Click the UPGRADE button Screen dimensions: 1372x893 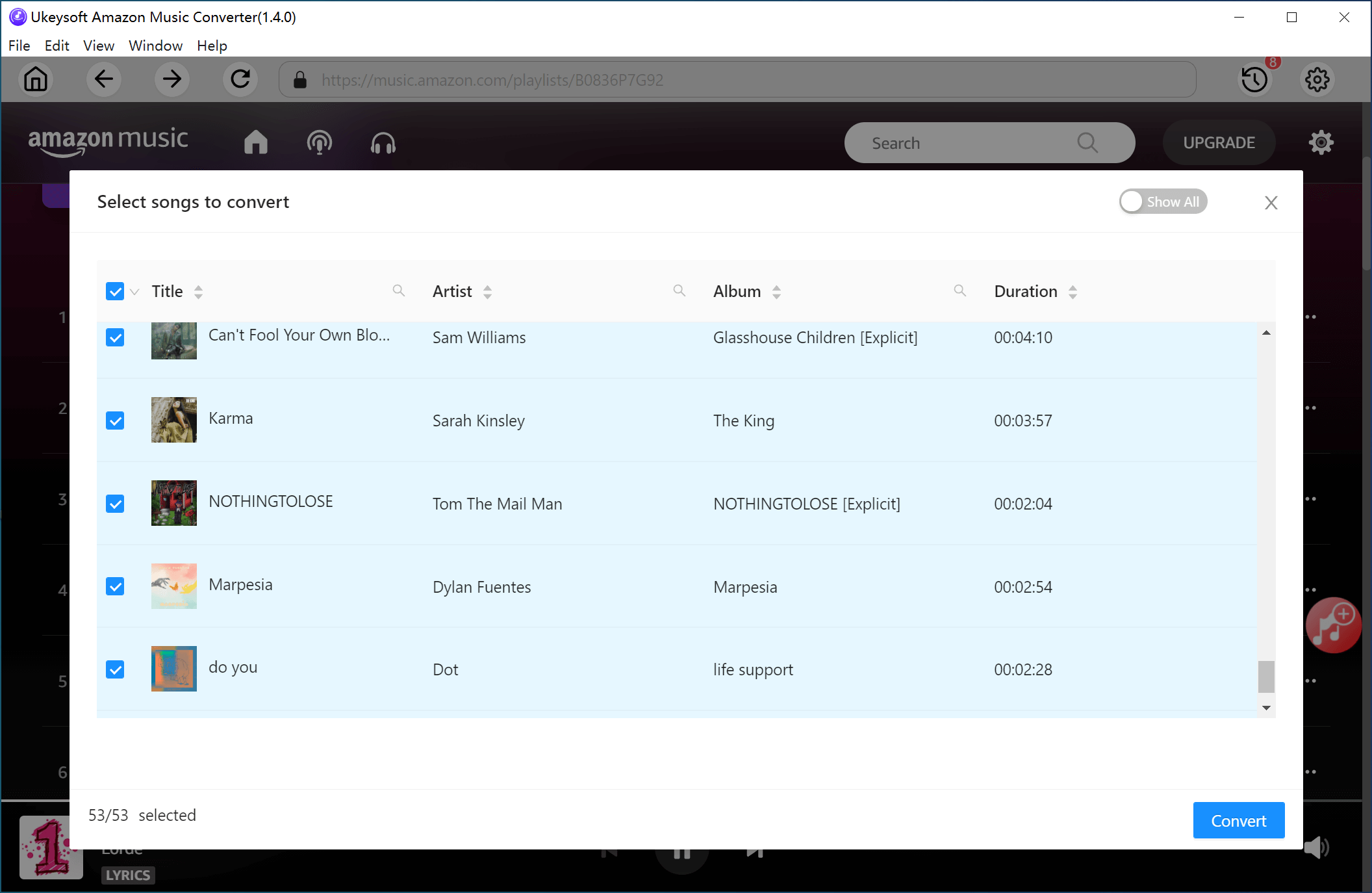pyautogui.click(x=1219, y=142)
